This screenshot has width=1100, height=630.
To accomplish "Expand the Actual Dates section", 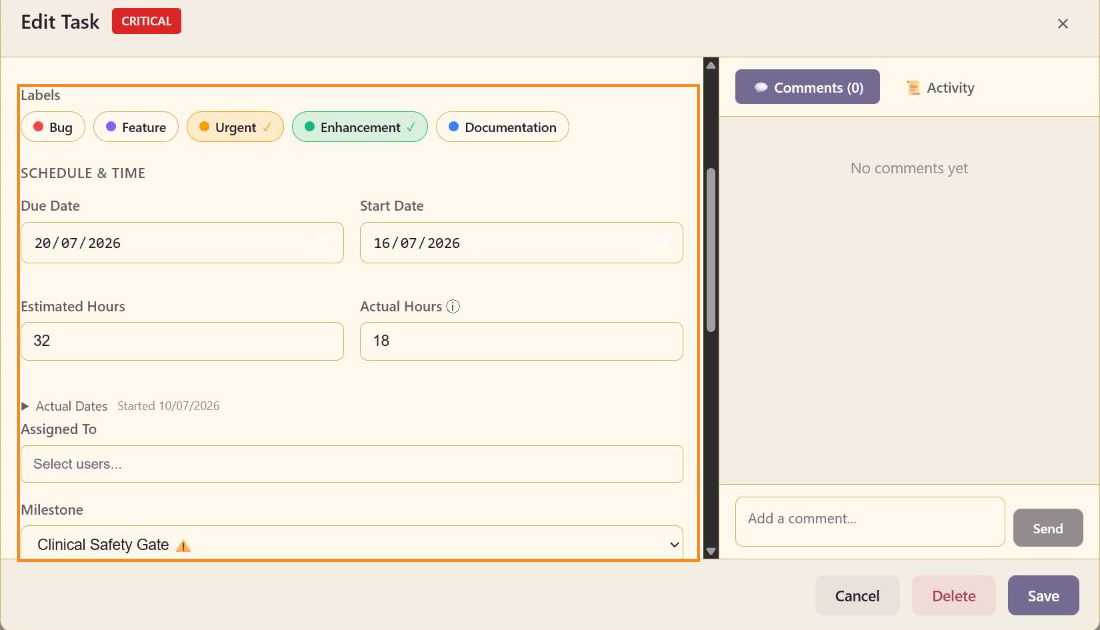I will coord(65,406).
